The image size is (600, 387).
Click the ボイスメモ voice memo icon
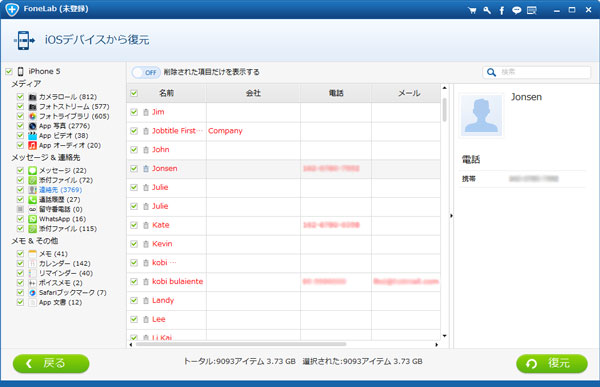click(x=33, y=283)
